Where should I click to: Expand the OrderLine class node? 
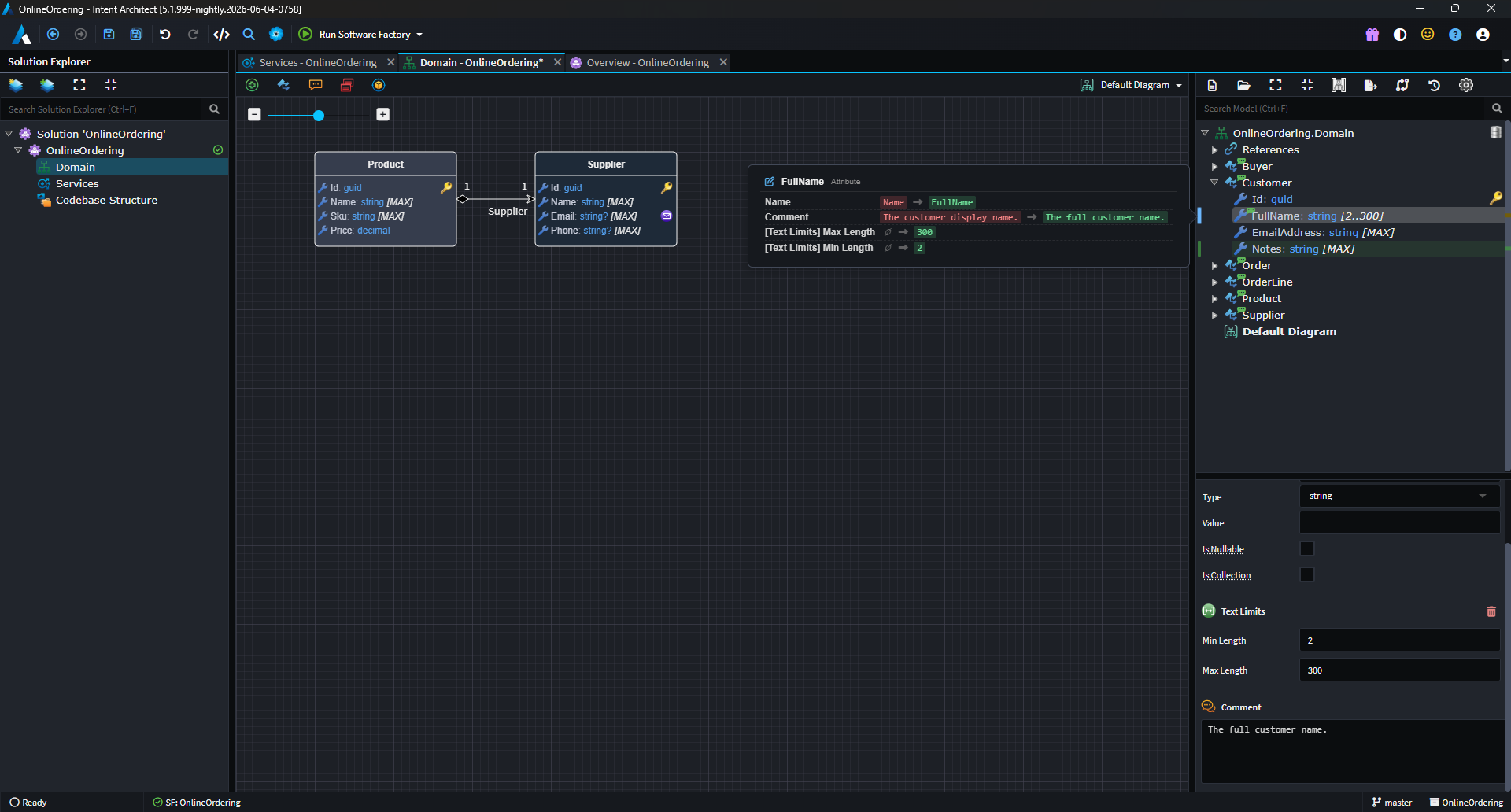click(x=1215, y=282)
